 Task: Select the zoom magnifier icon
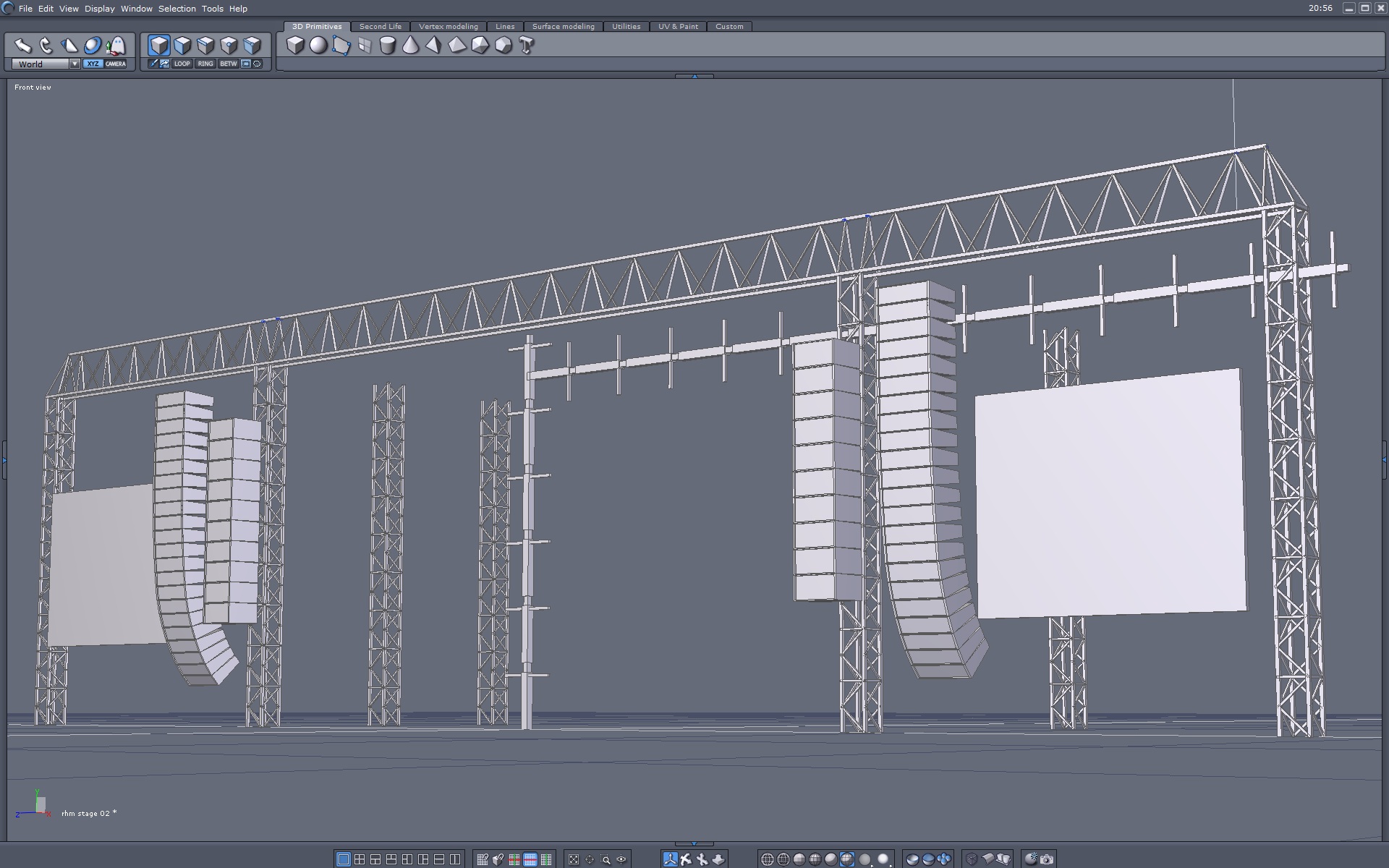[606, 859]
